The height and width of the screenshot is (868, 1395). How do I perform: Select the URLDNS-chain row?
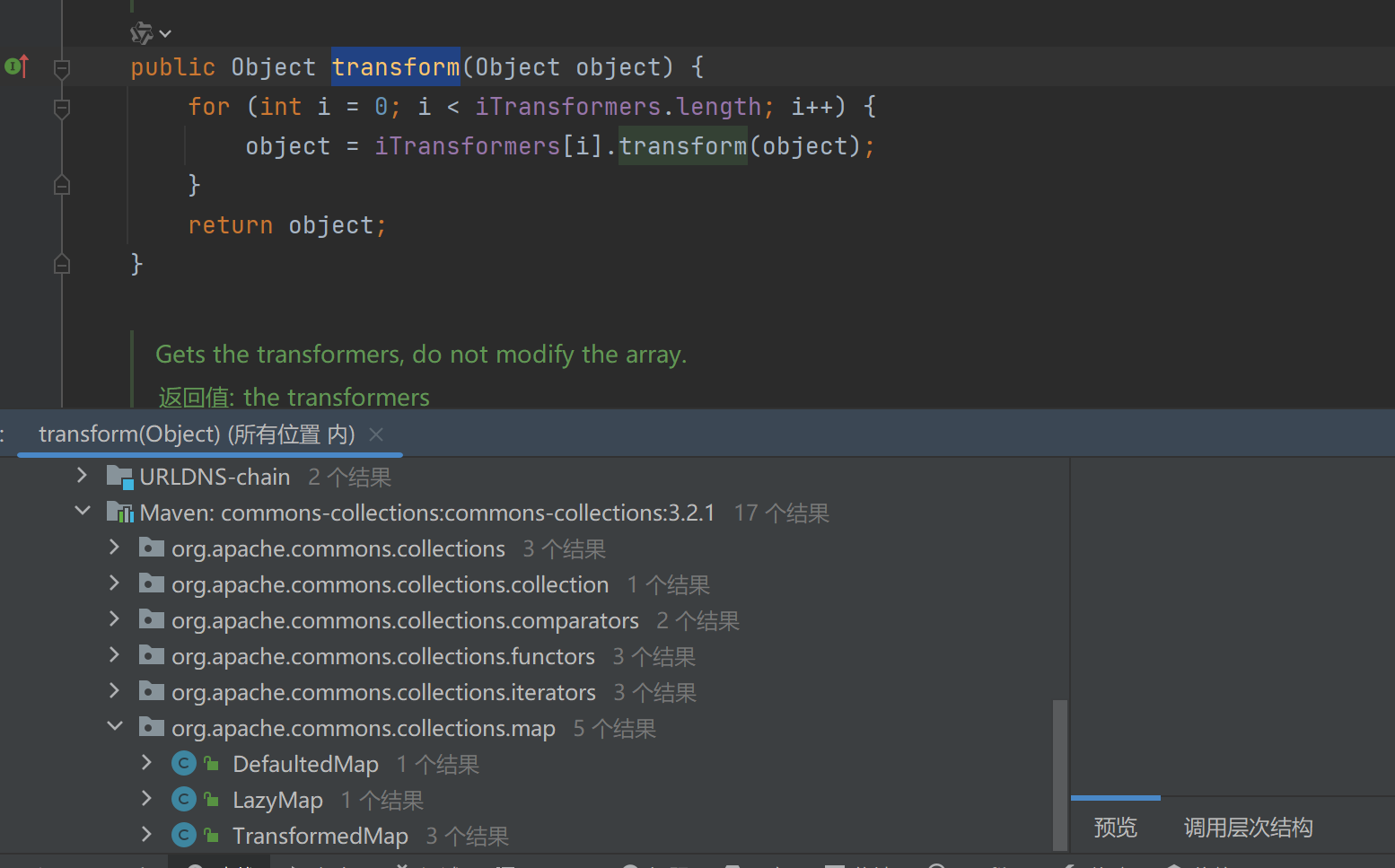coord(534,477)
